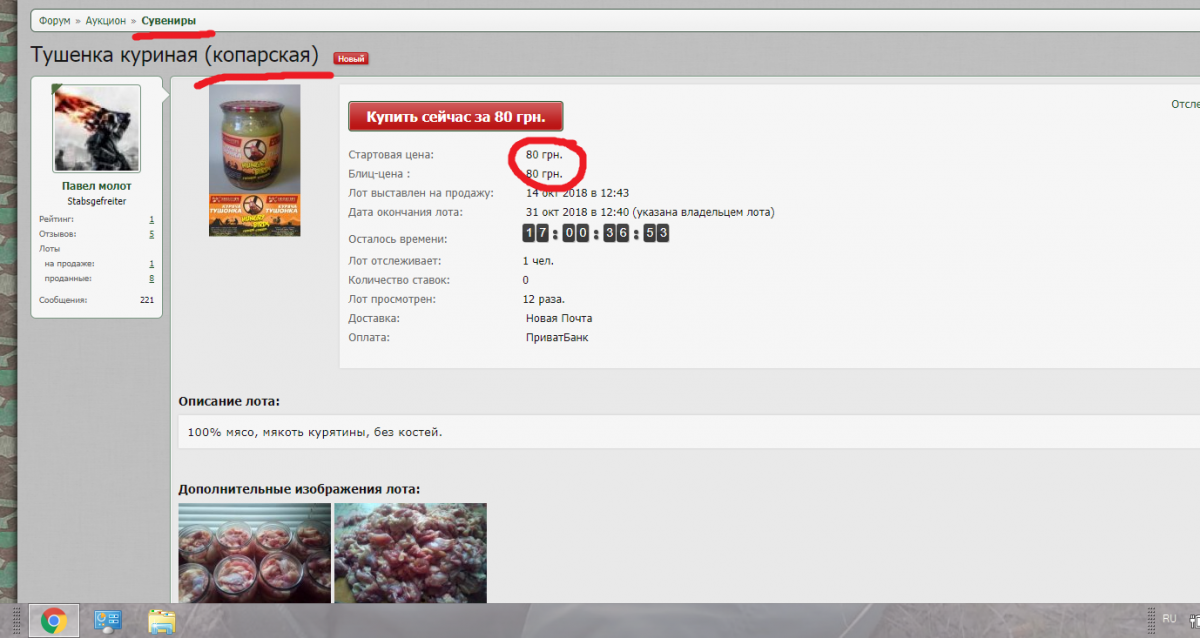Click the 'Новая Почта' delivery value
This screenshot has width=1200, height=638.
559,318
